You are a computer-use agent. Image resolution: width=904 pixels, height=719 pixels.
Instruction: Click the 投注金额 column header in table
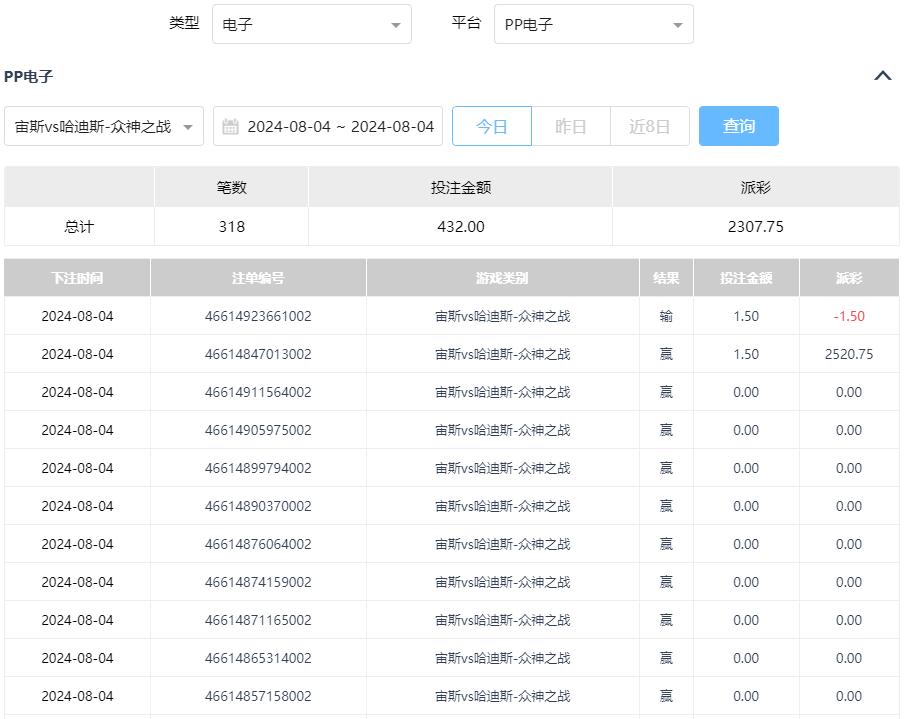tap(746, 278)
